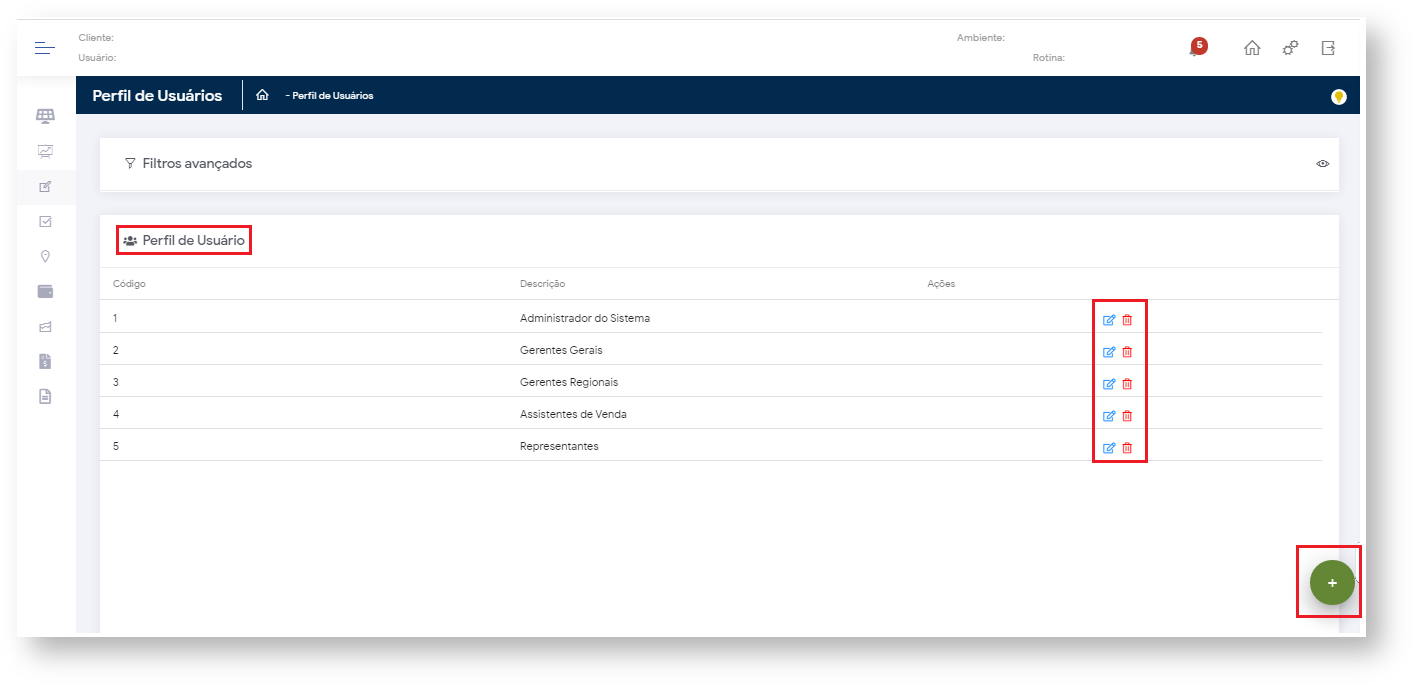Click the logout exit icon
The height and width of the screenshot is (685, 1414).
coord(1328,48)
